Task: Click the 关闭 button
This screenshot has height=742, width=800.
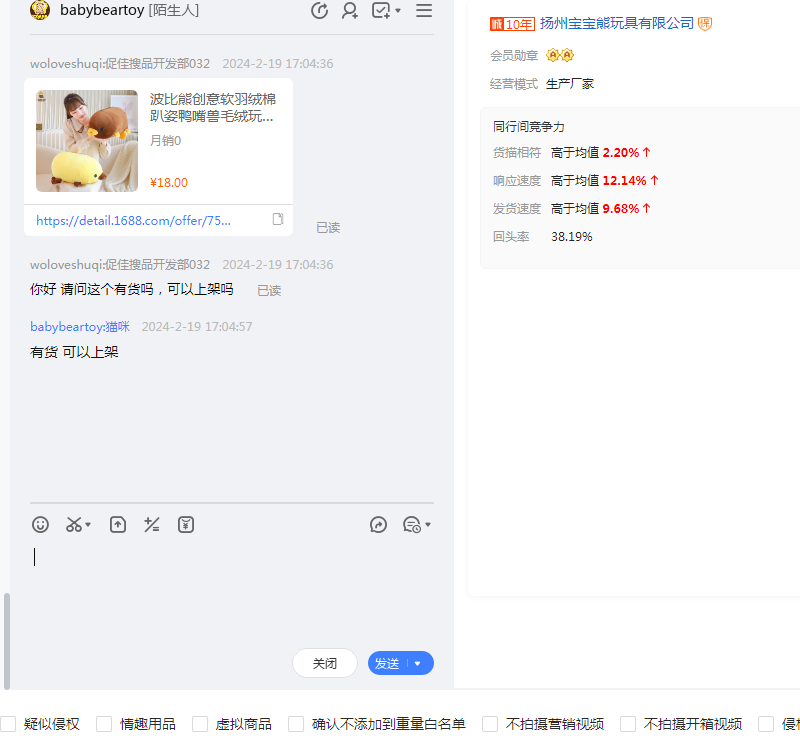Action: pos(324,663)
